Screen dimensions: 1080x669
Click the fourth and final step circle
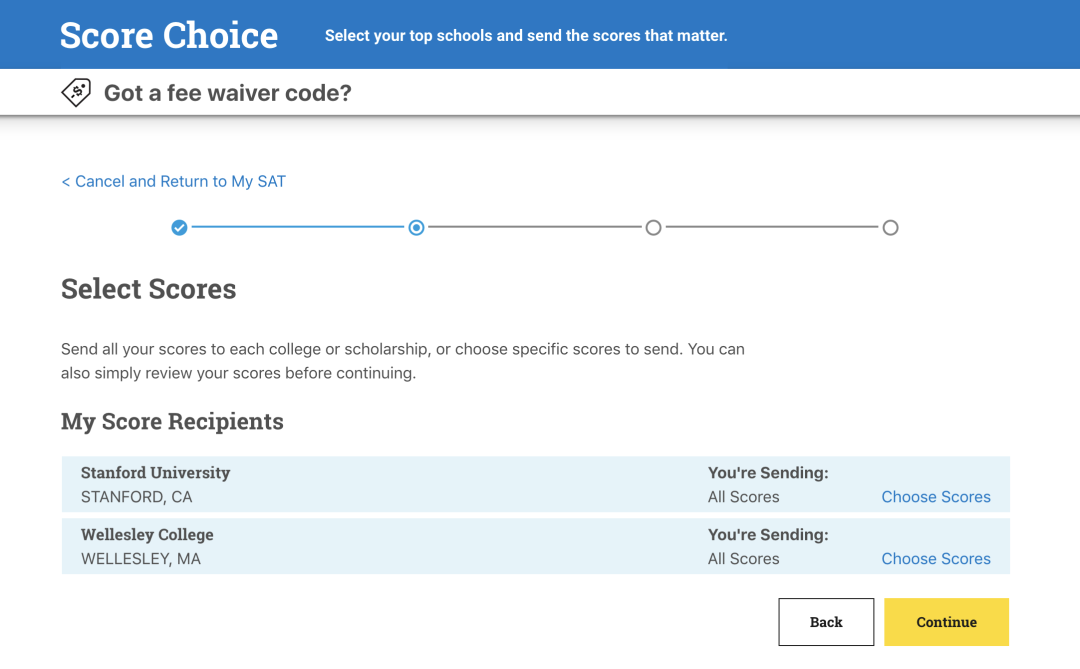[890, 228]
